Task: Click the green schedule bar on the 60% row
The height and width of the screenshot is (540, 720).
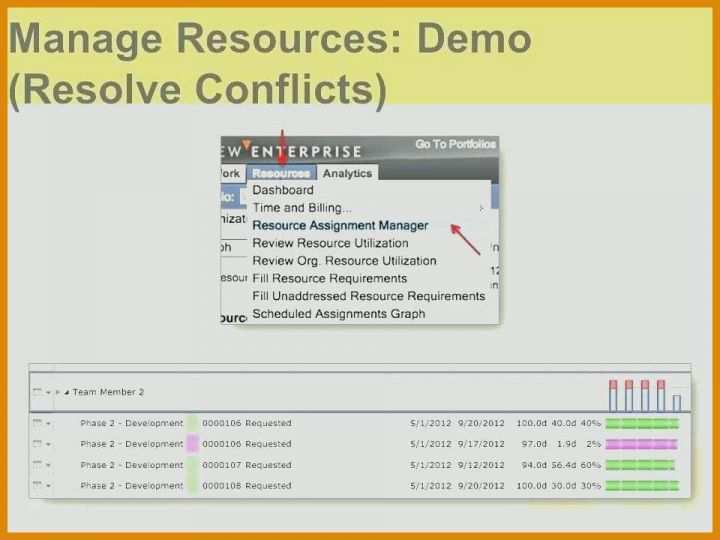Action: point(640,465)
